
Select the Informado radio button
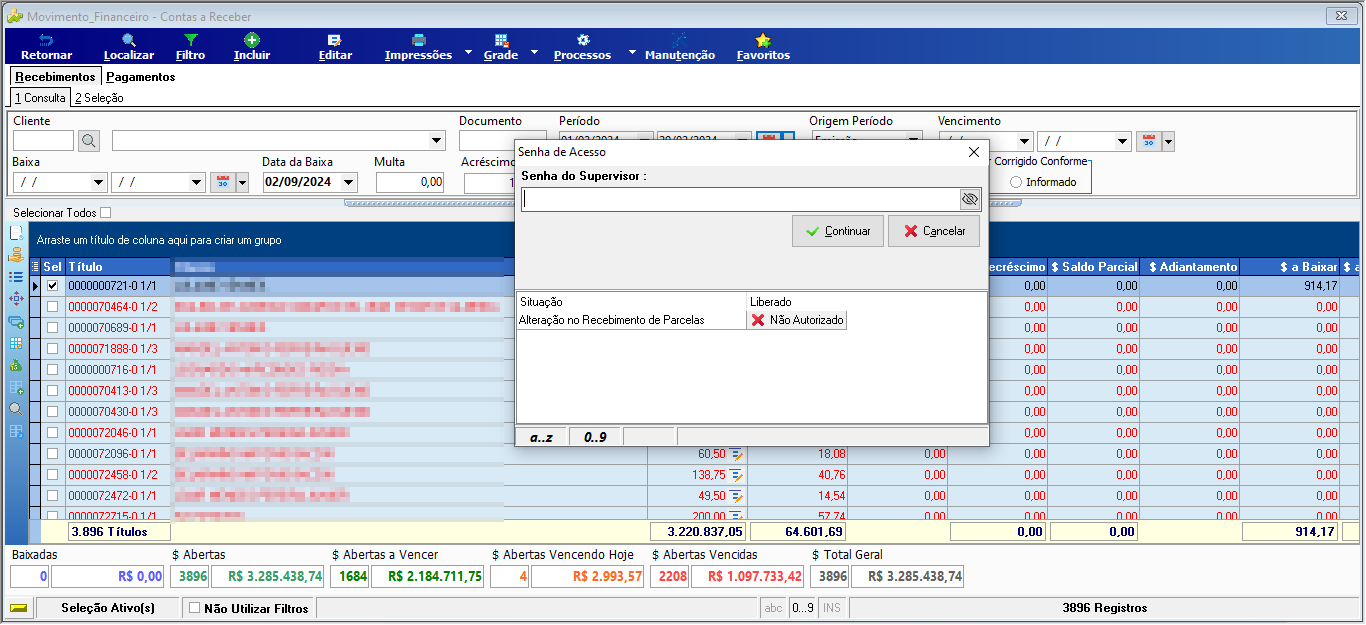tap(1016, 182)
